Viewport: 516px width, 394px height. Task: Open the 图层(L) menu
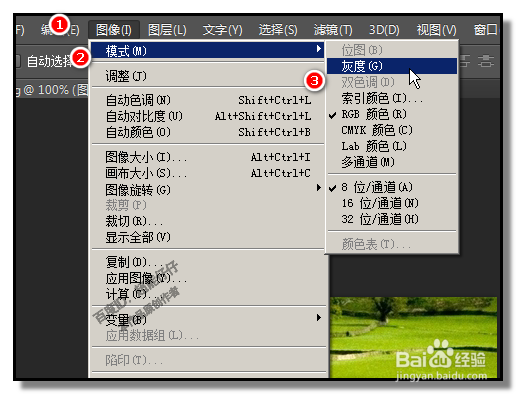167,30
